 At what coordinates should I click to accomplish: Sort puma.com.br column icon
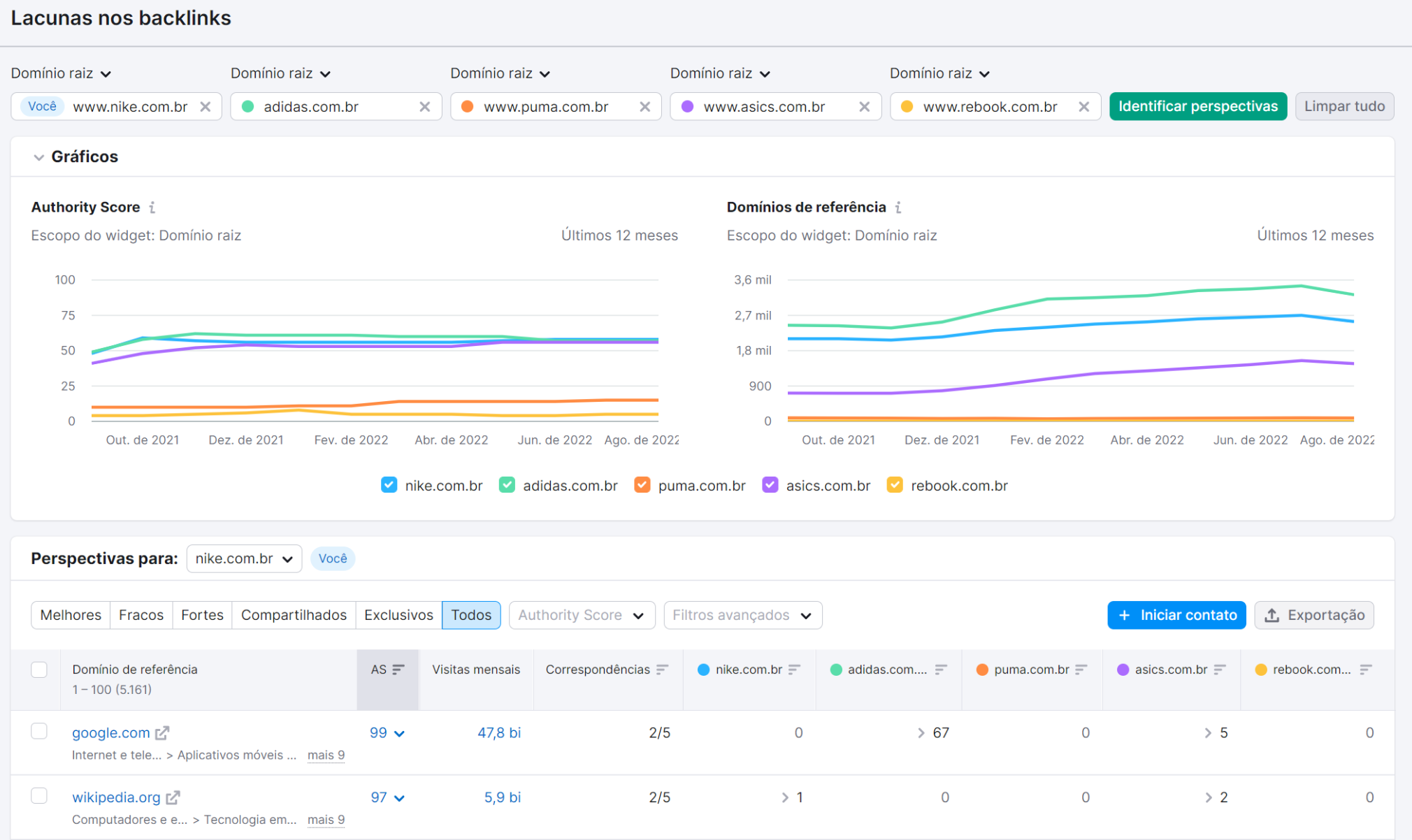(x=1081, y=669)
